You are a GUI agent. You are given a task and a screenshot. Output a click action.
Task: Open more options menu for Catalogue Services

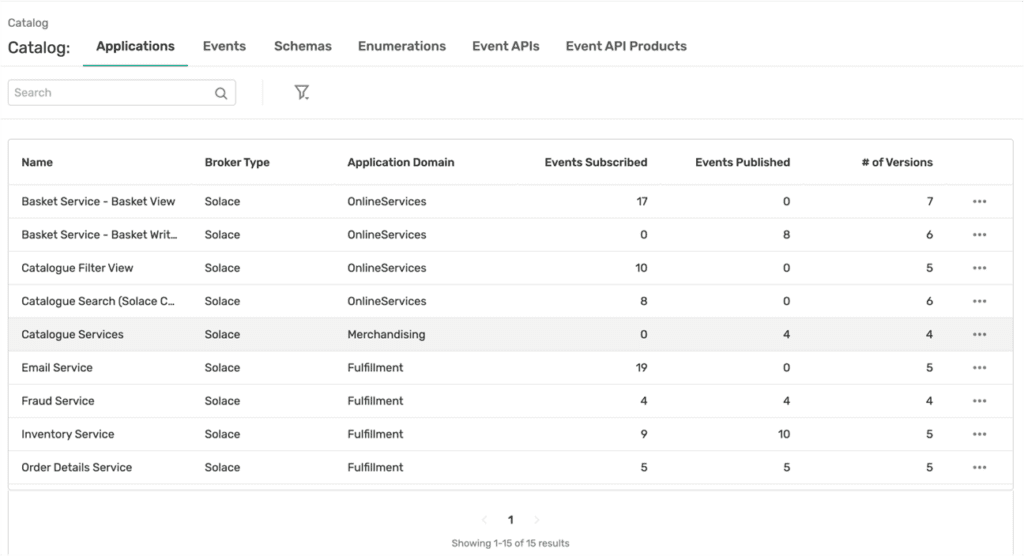pos(979,334)
